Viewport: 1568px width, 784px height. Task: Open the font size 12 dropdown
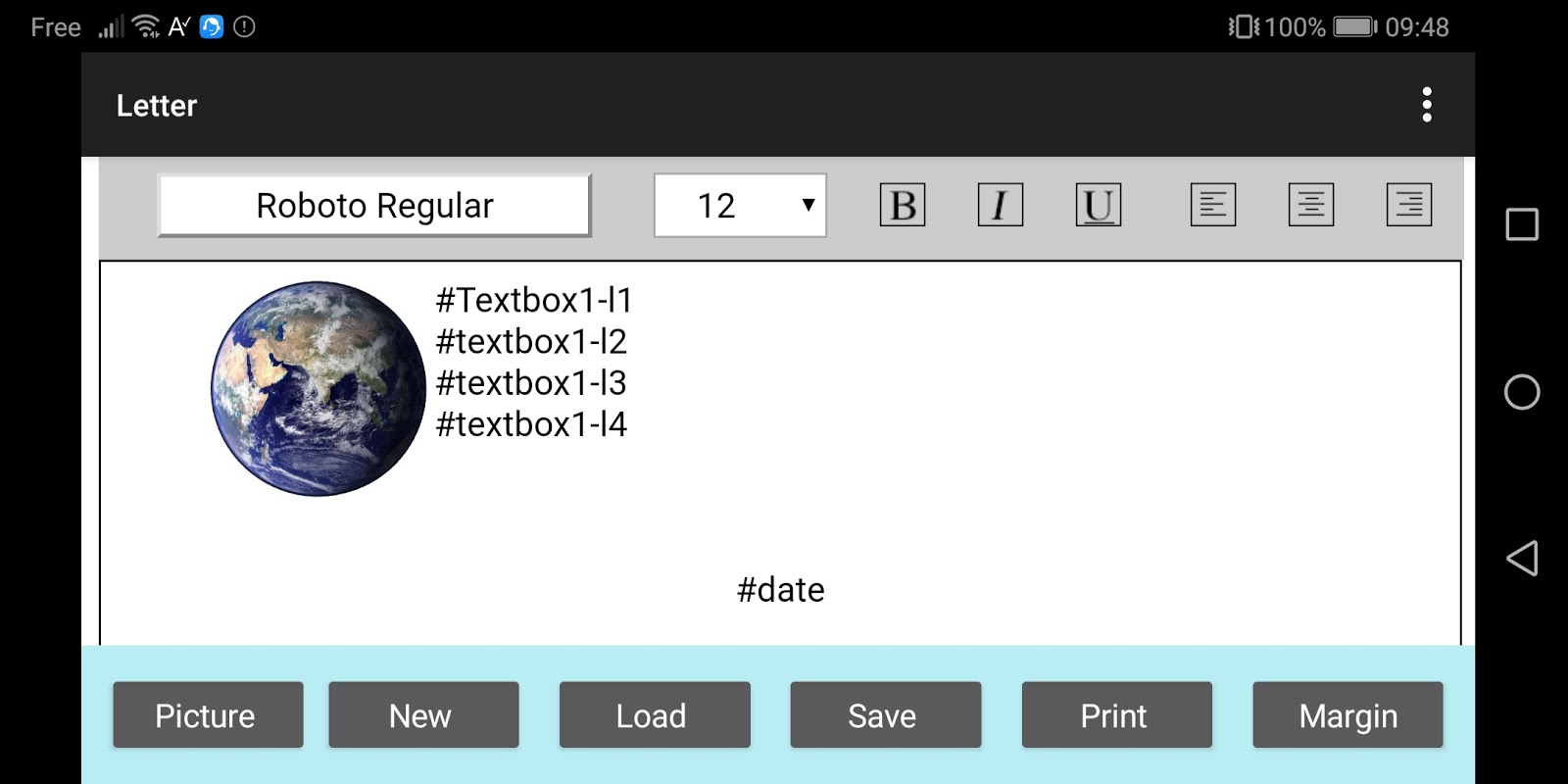point(740,206)
